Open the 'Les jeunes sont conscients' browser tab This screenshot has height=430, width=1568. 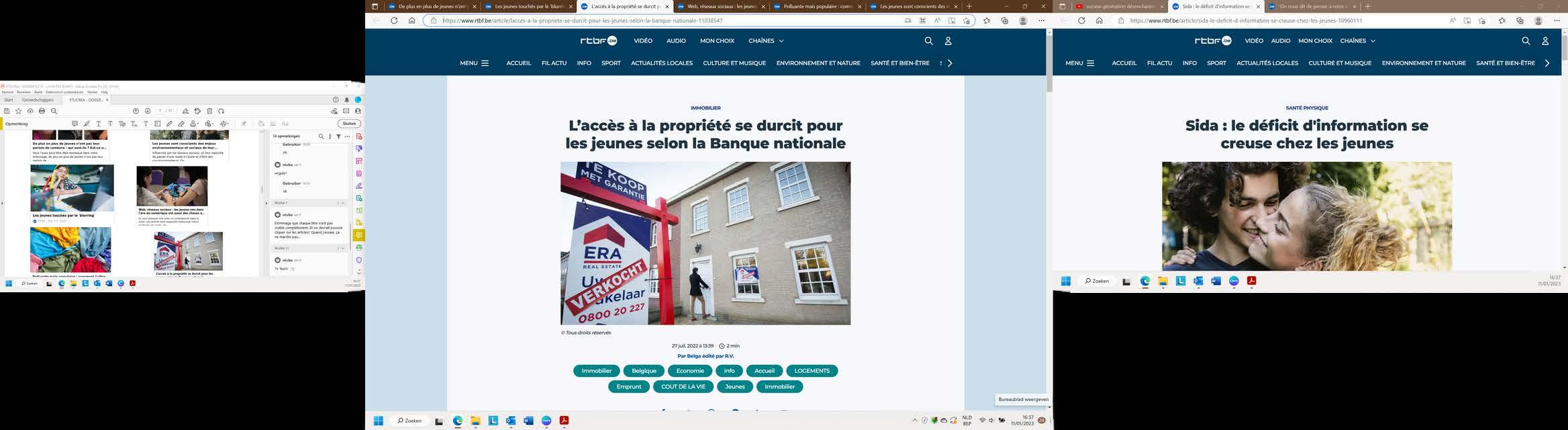pos(914,7)
